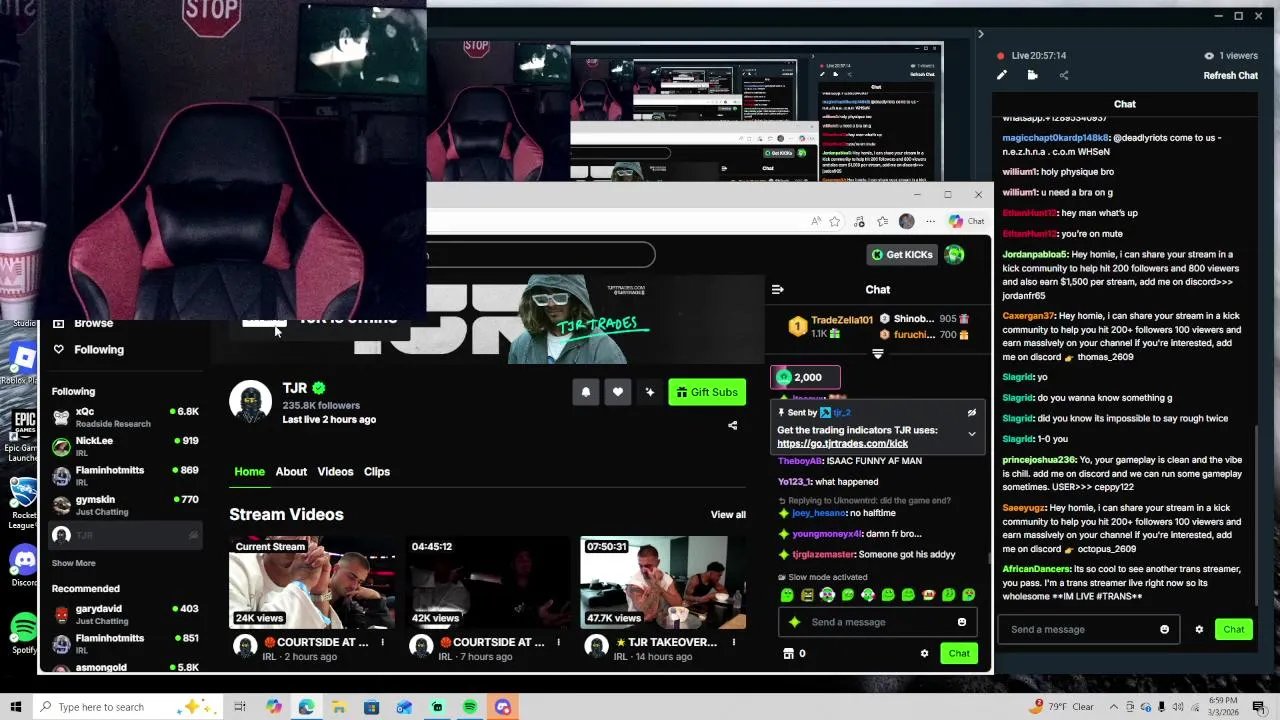
Task: Open emoji picker in Kick chat input
Action: [x=961, y=622]
